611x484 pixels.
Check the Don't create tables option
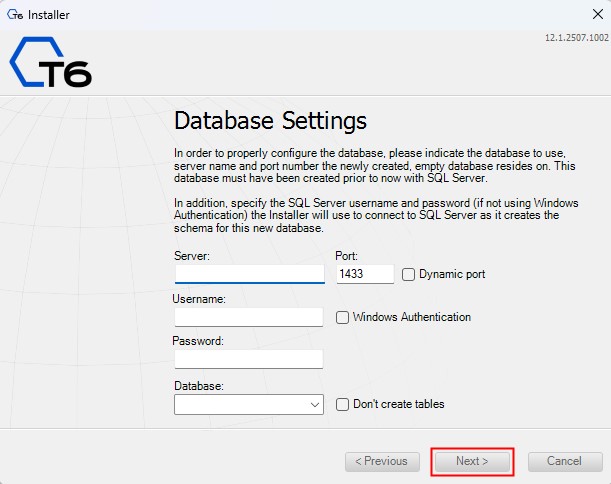click(342, 405)
